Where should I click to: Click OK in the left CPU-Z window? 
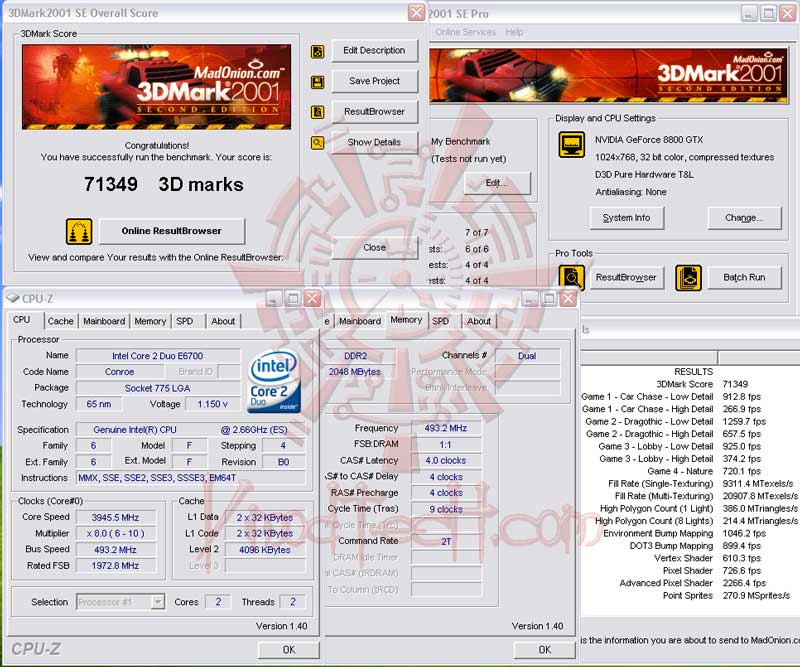(x=289, y=650)
